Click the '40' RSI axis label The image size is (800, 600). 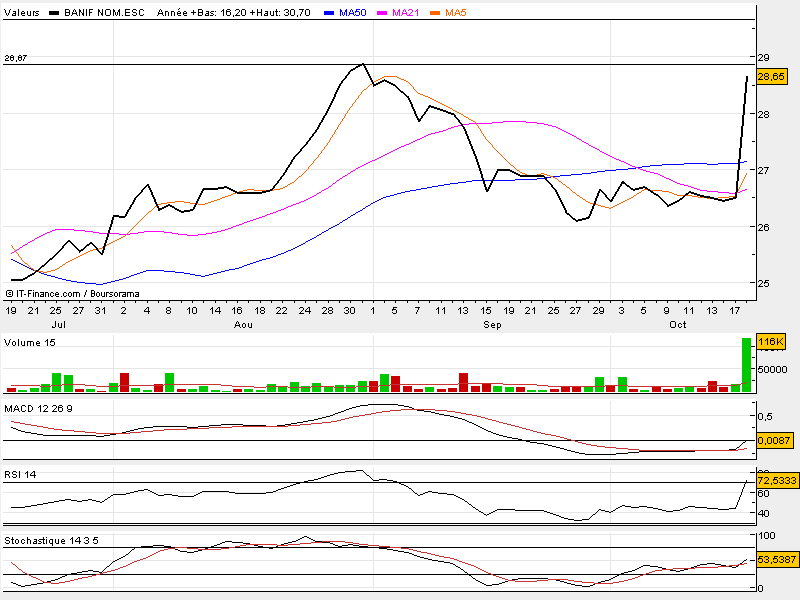coord(763,514)
